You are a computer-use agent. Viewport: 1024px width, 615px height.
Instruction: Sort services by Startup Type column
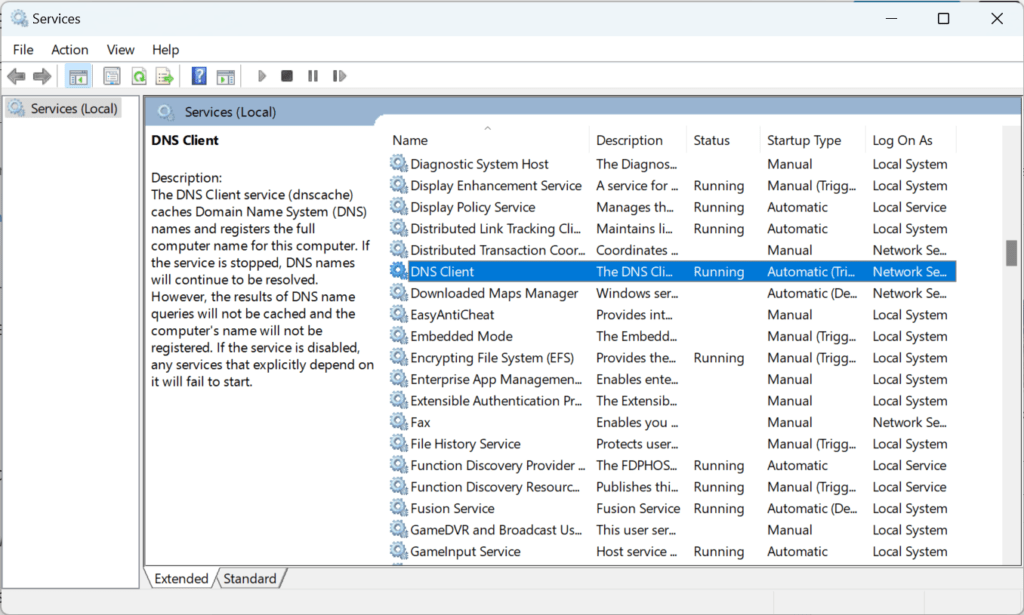point(803,139)
